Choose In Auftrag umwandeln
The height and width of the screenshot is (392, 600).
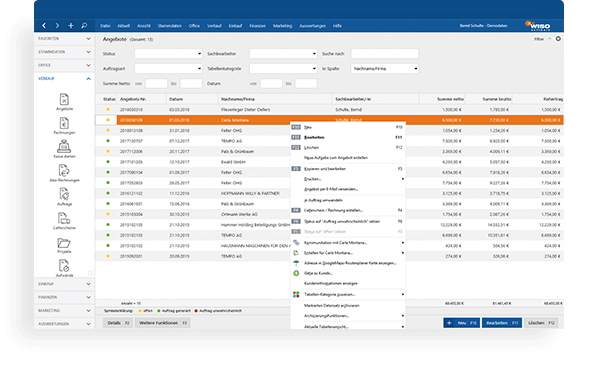pyautogui.click(x=347, y=200)
